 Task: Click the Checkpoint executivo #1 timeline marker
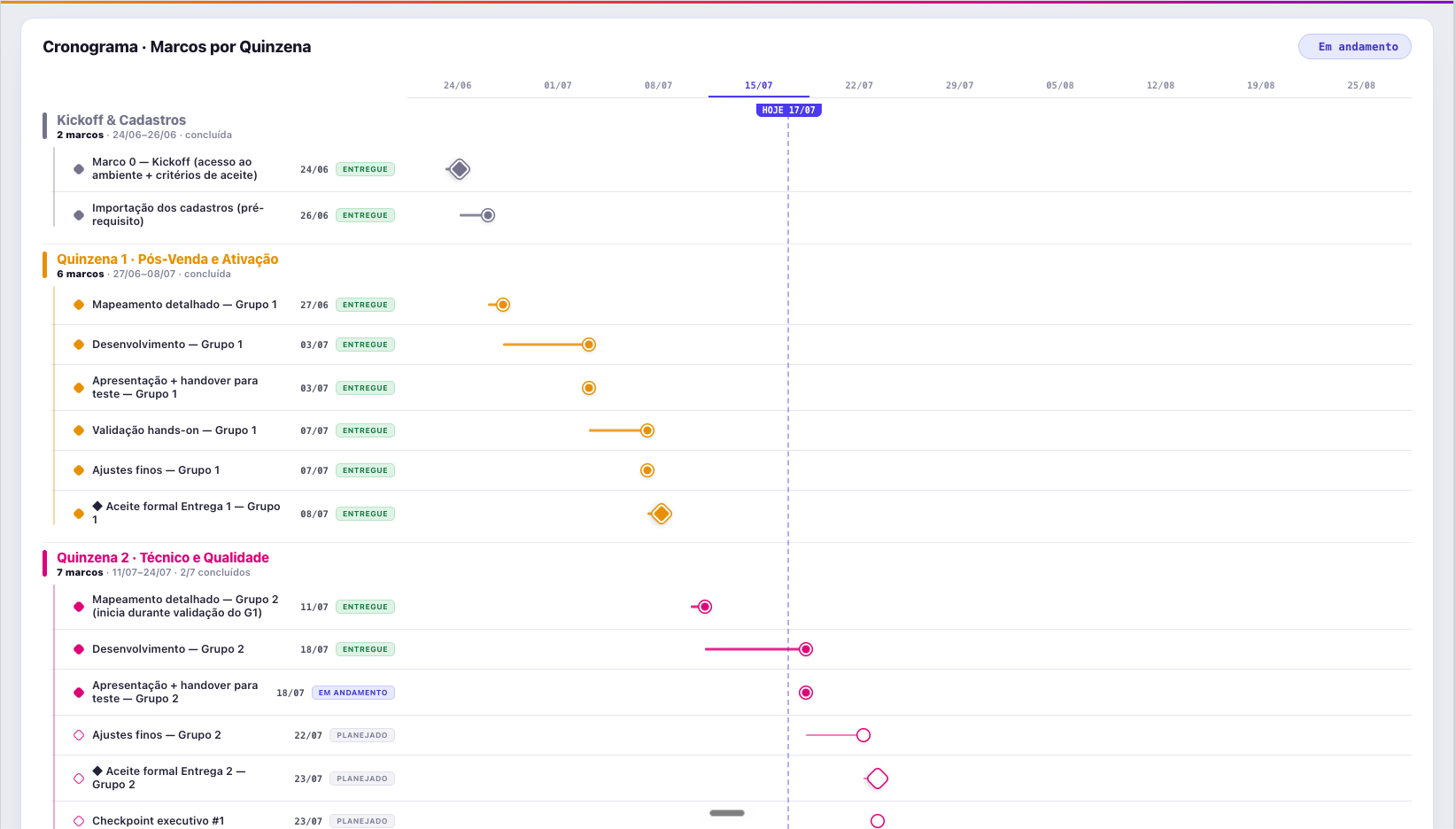pyautogui.click(x=878, y=821)
